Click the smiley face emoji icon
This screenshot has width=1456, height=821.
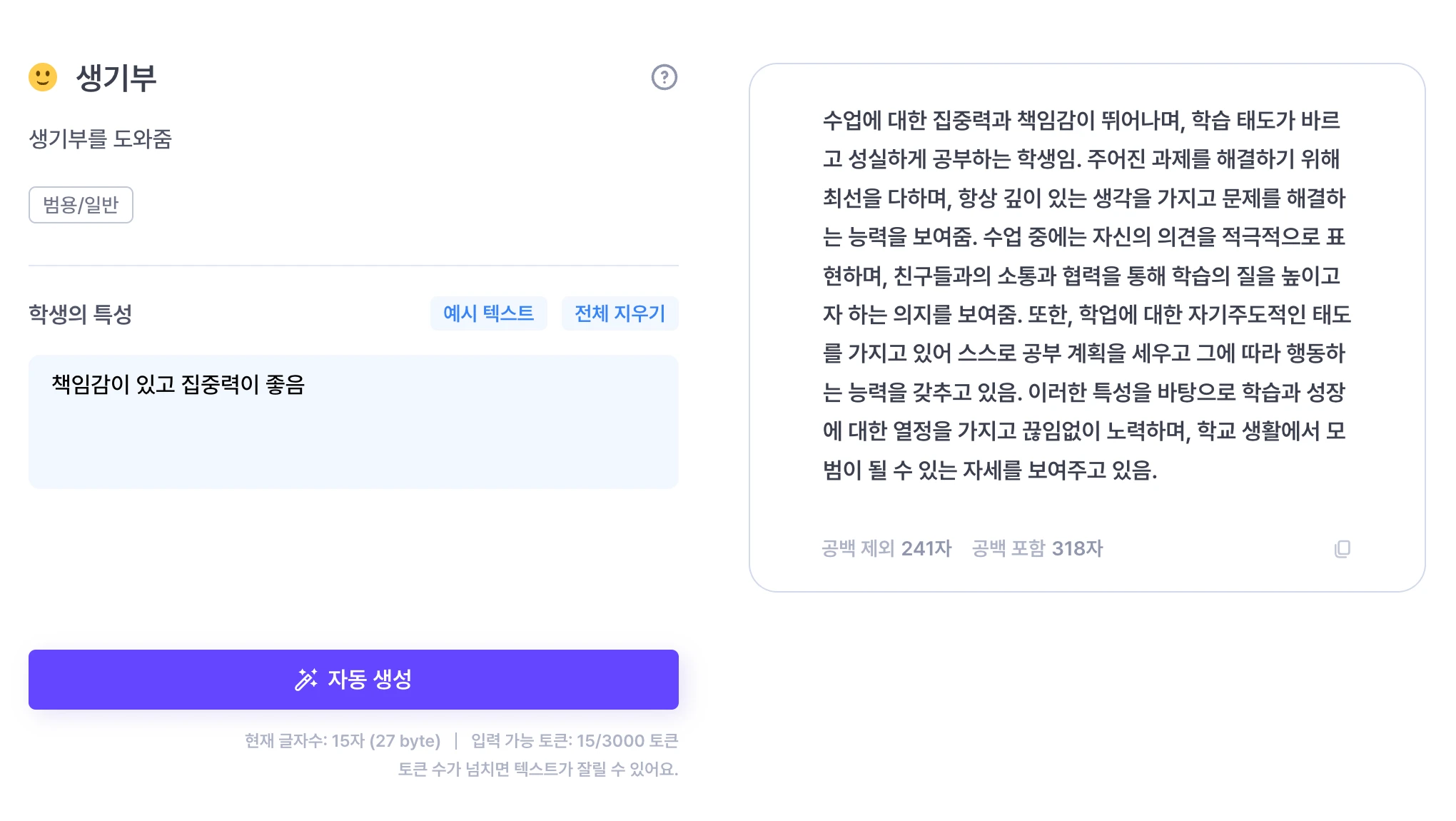[43, 77]
